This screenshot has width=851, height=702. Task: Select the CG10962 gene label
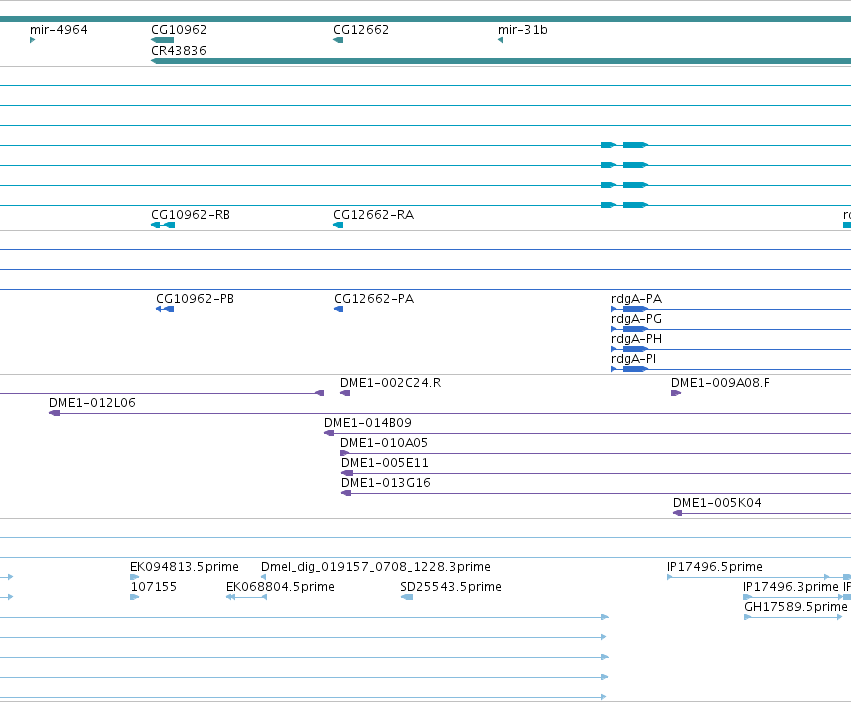click(179, 30)
